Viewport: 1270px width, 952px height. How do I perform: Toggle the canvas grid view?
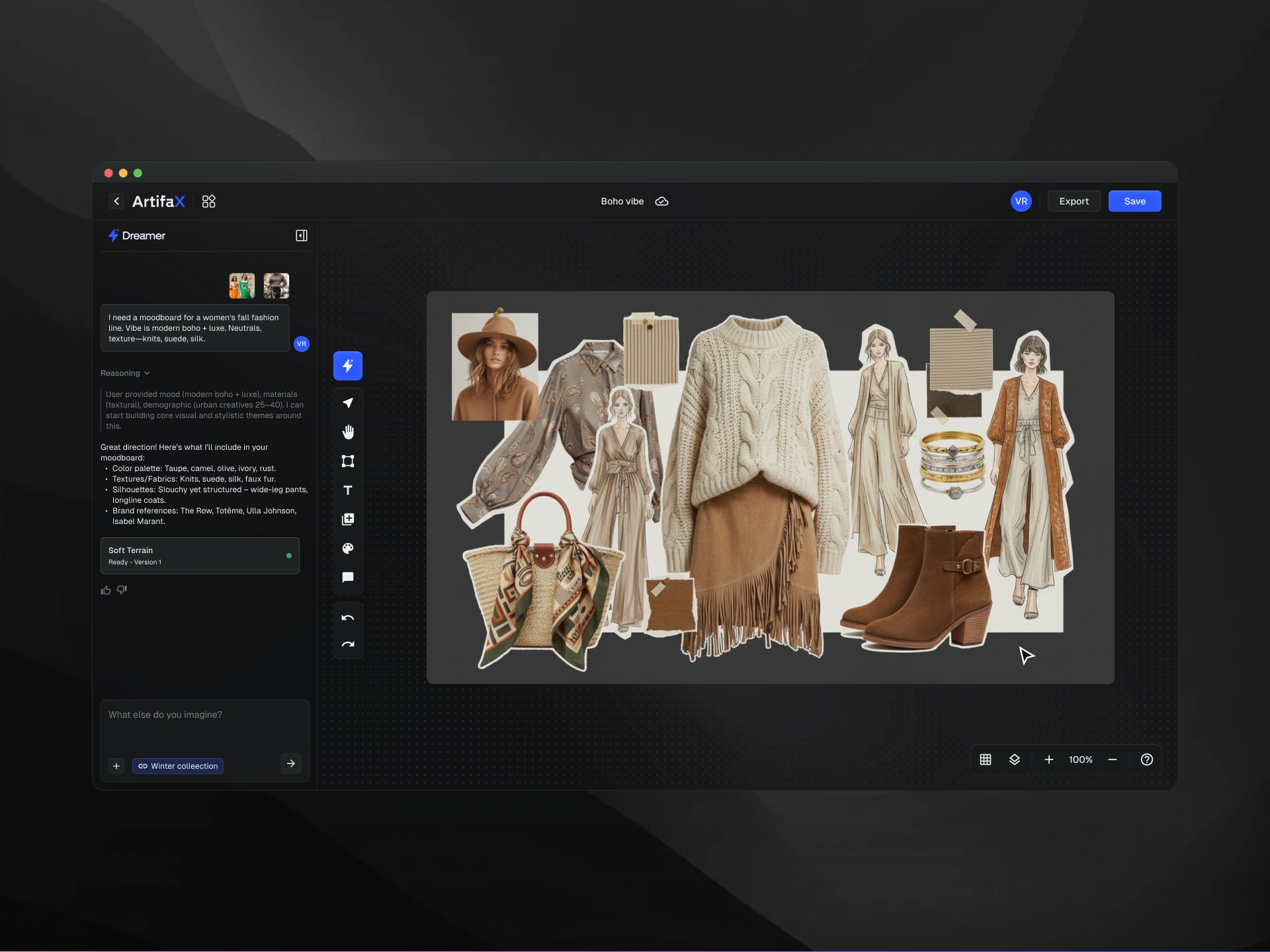click(985, 759)
